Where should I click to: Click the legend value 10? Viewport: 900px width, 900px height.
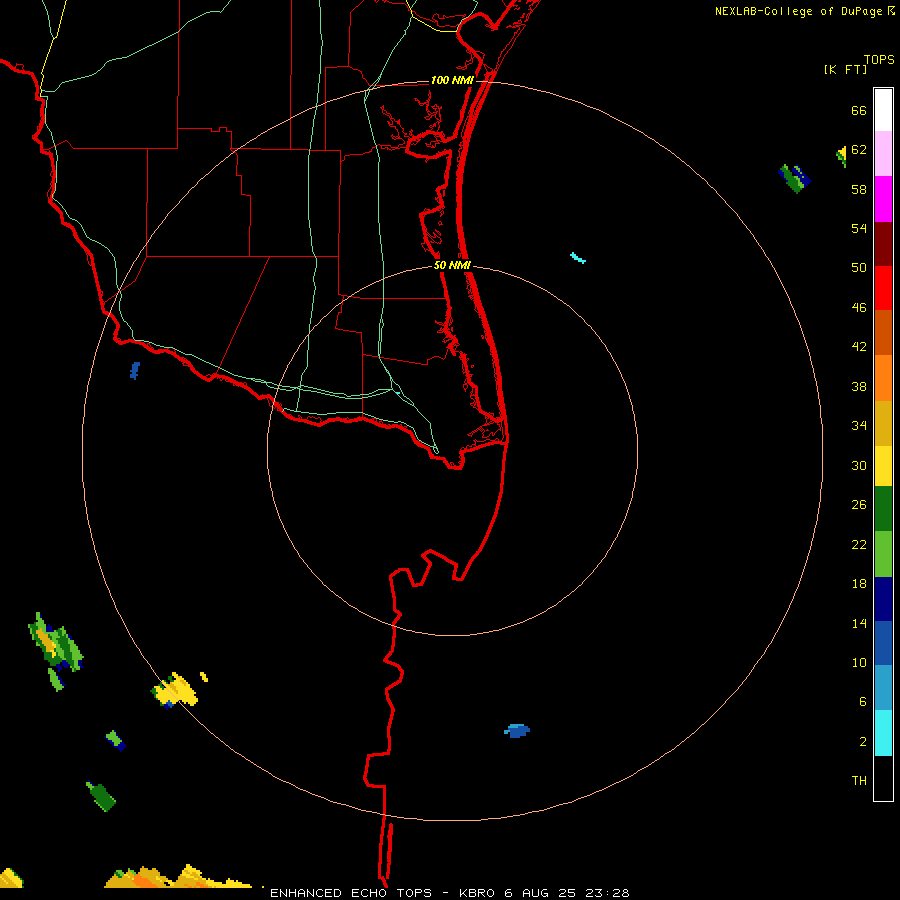click(859, 663)
